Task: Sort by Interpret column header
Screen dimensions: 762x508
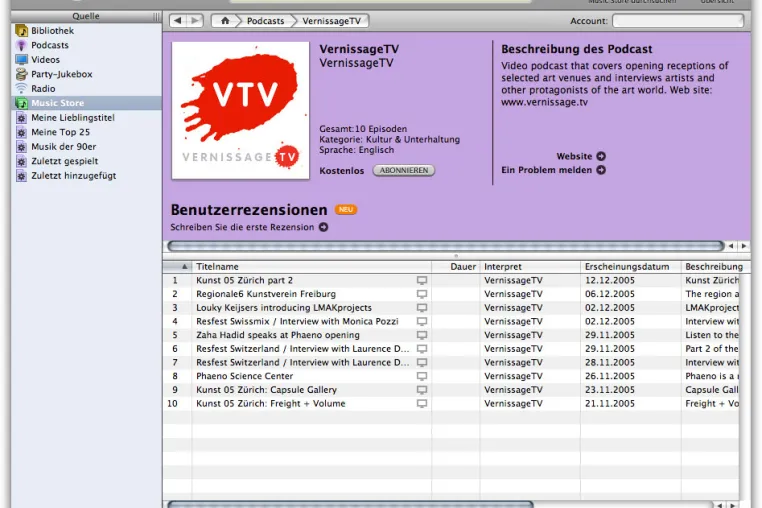Action: pos(530,267)
